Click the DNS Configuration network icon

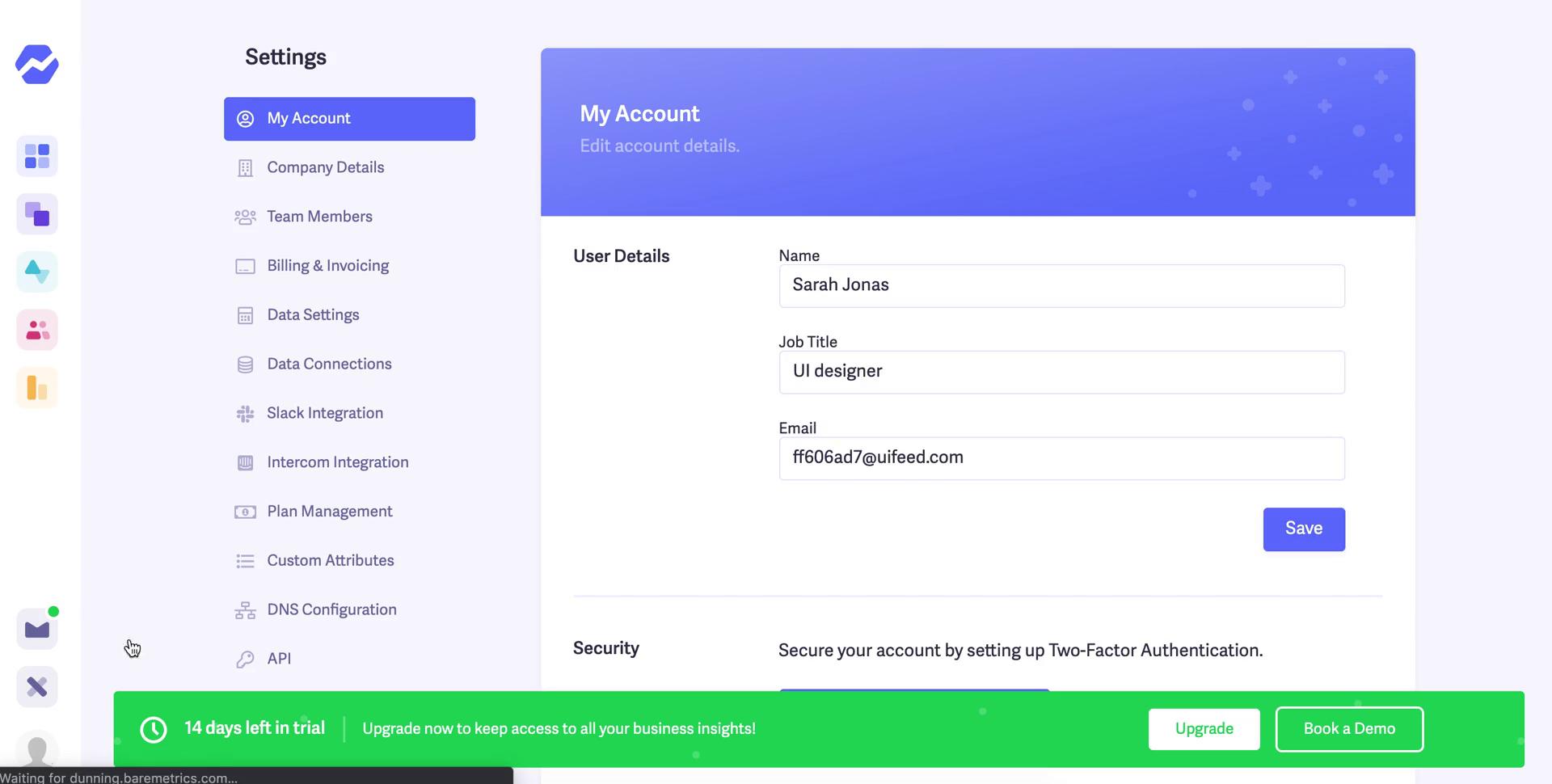pyautogui.click(x=245, y=610)
